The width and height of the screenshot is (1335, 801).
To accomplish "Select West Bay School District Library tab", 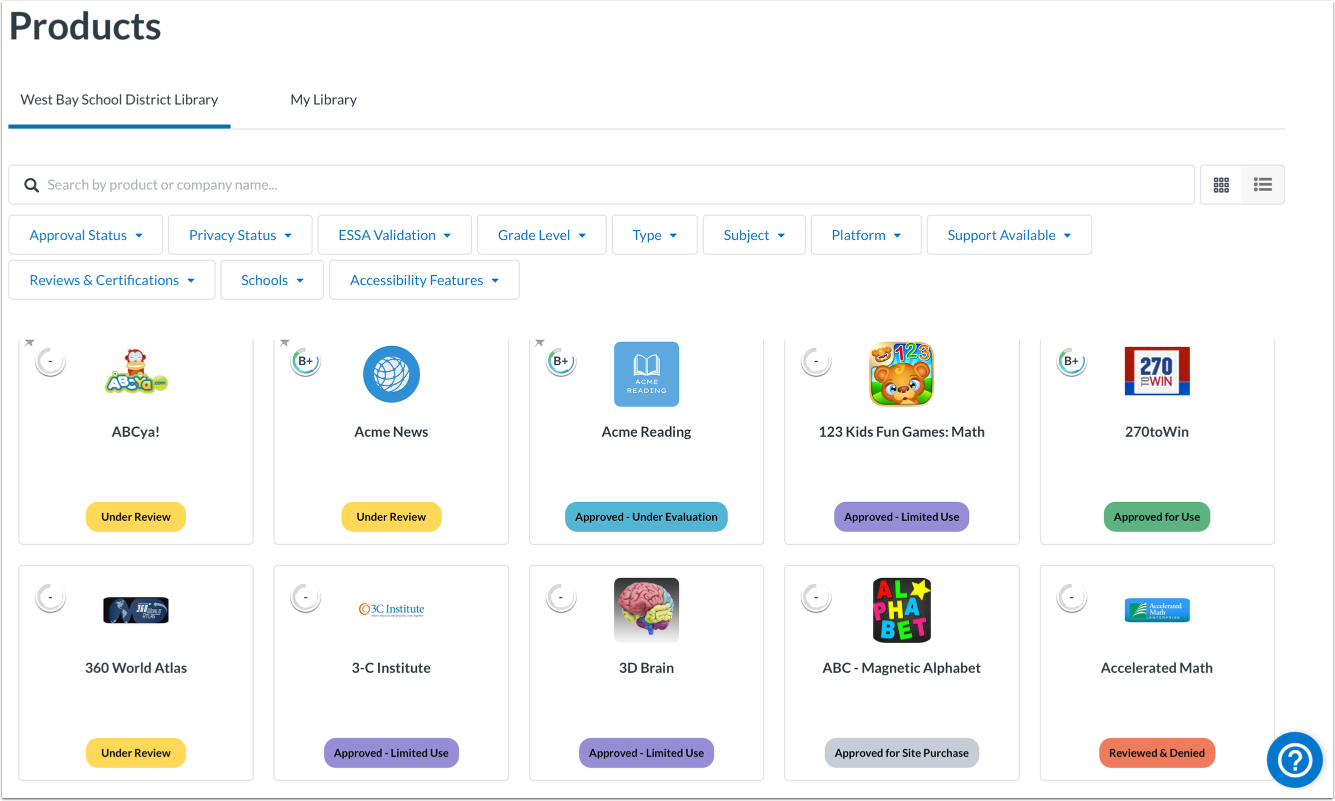I will (119, 100).
